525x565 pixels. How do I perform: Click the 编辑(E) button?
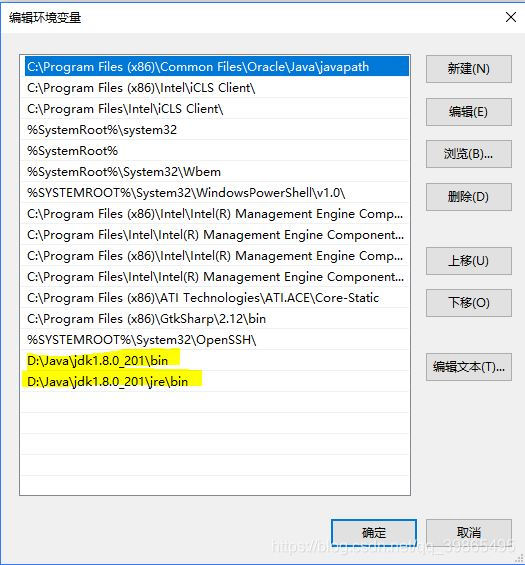pos(468,112)
